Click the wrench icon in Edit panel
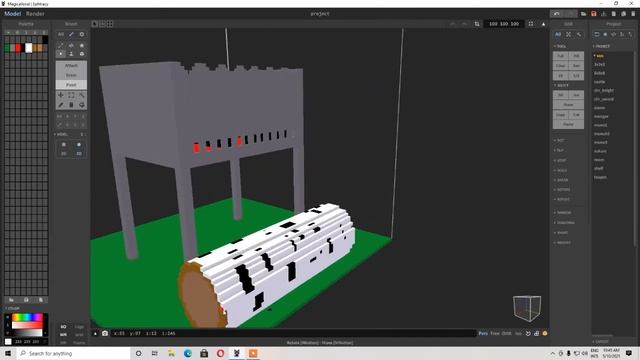This screenshot has width=640, height=360. 579,35
